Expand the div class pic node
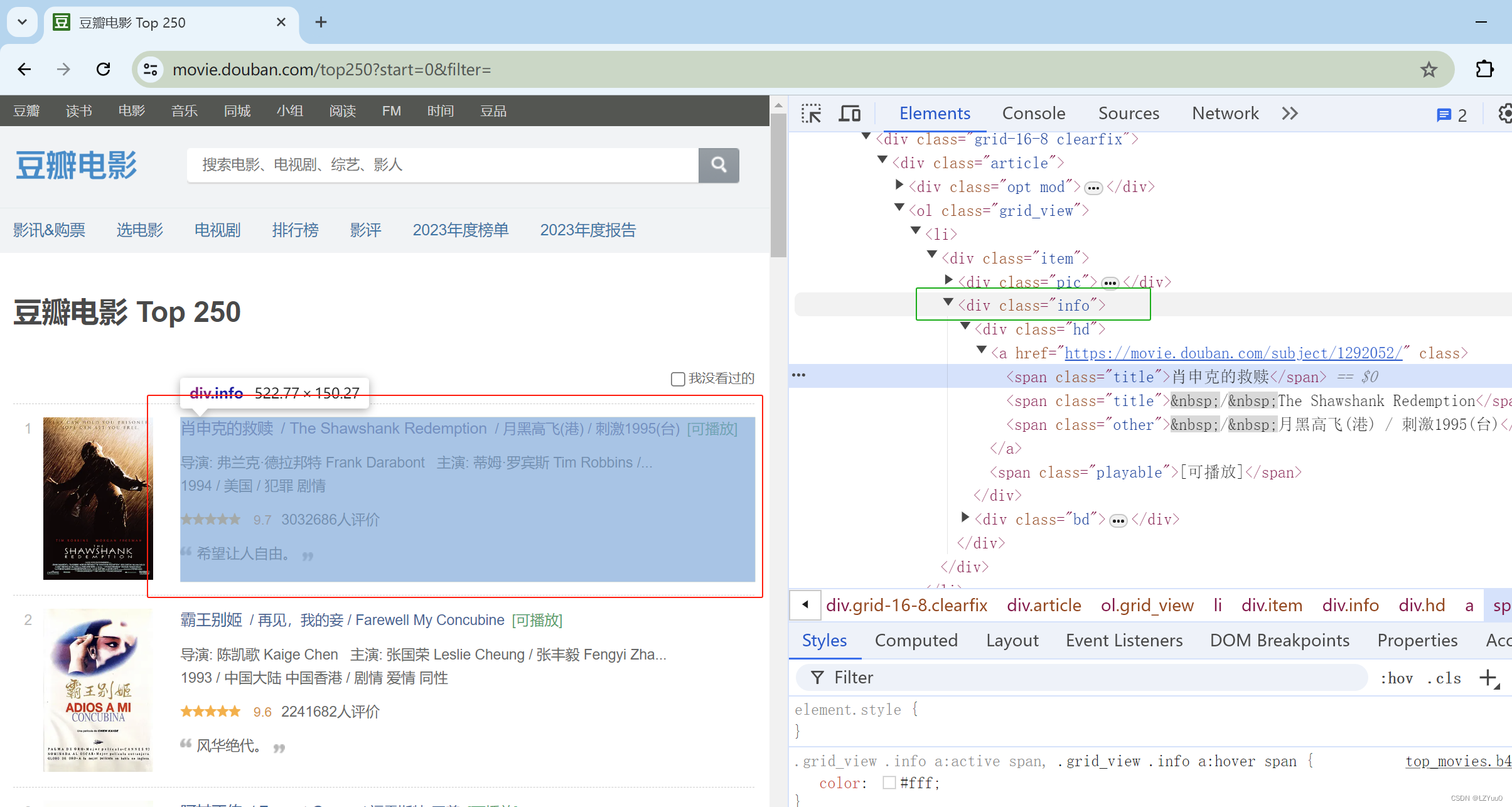Image resolution: width=1512 pixels, height=807 pixels. coord(949,279)
